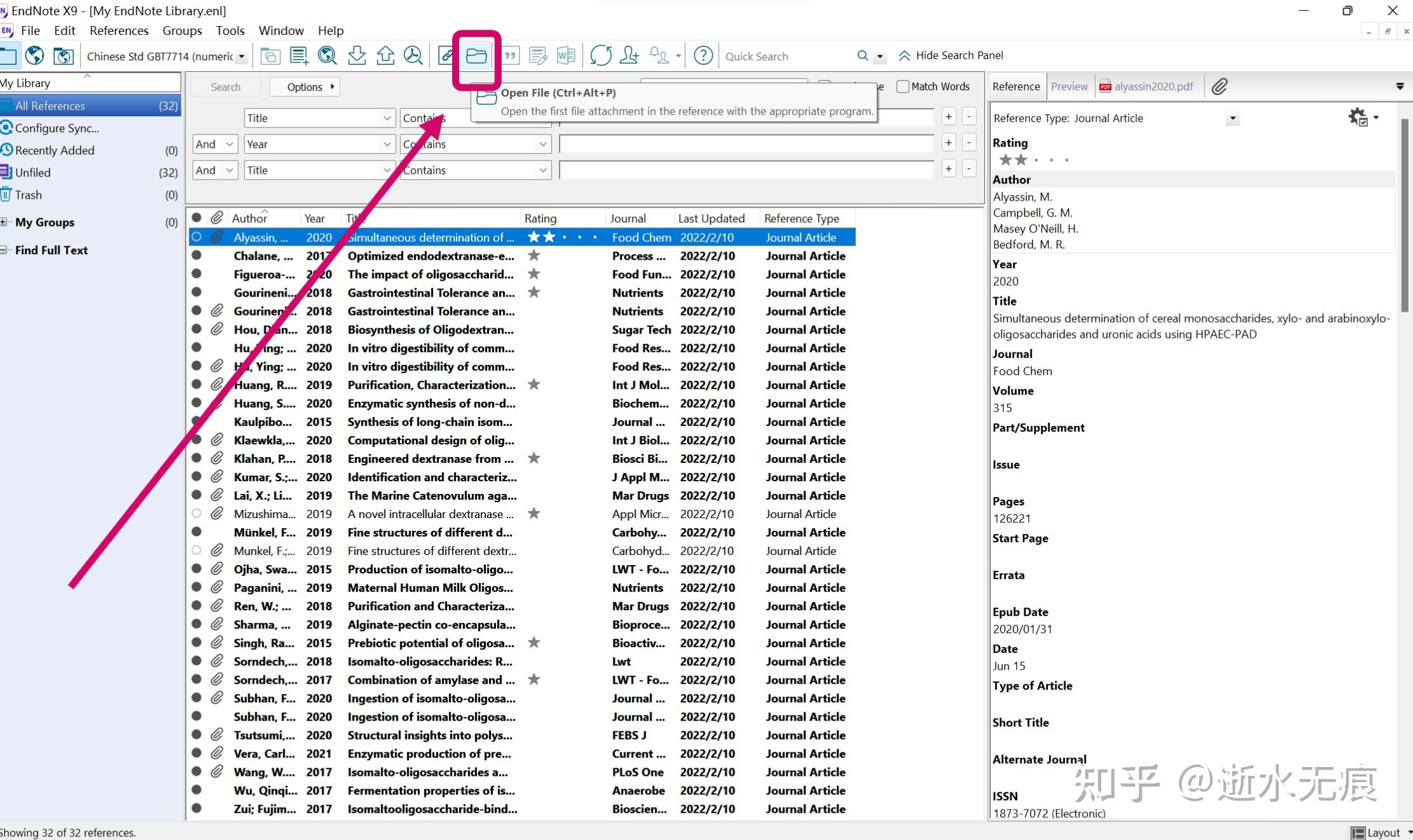1413x840 pixels.
Task: Click the Insert Citation quotation icon
Action: [510, 55]
